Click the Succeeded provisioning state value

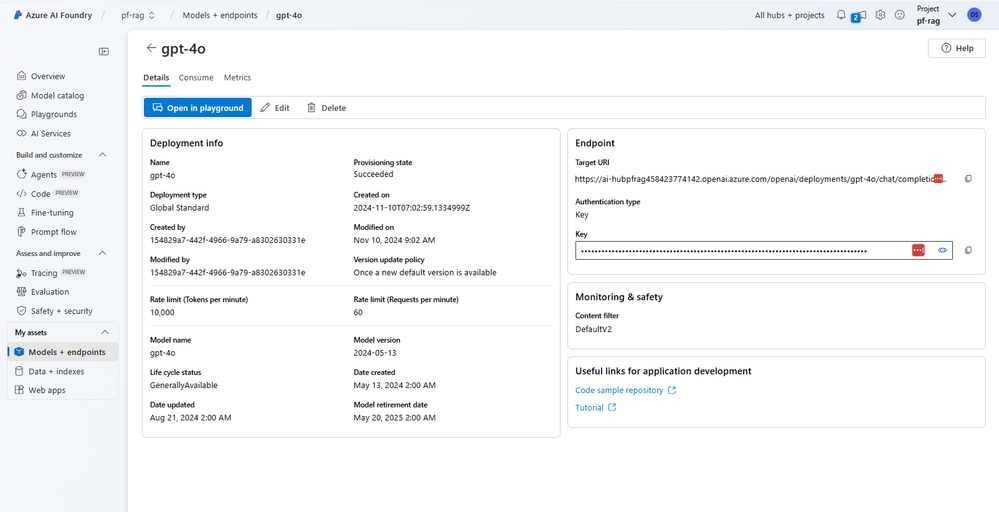[373, 174]
